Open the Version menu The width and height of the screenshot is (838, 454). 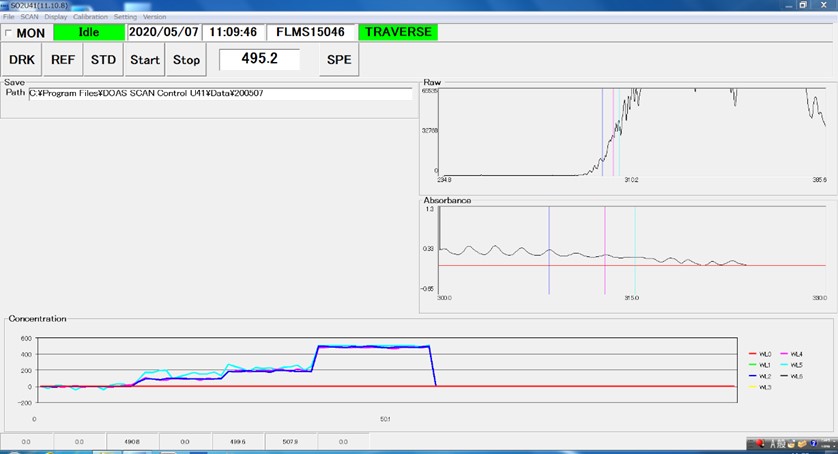click(x=155, y=17)
